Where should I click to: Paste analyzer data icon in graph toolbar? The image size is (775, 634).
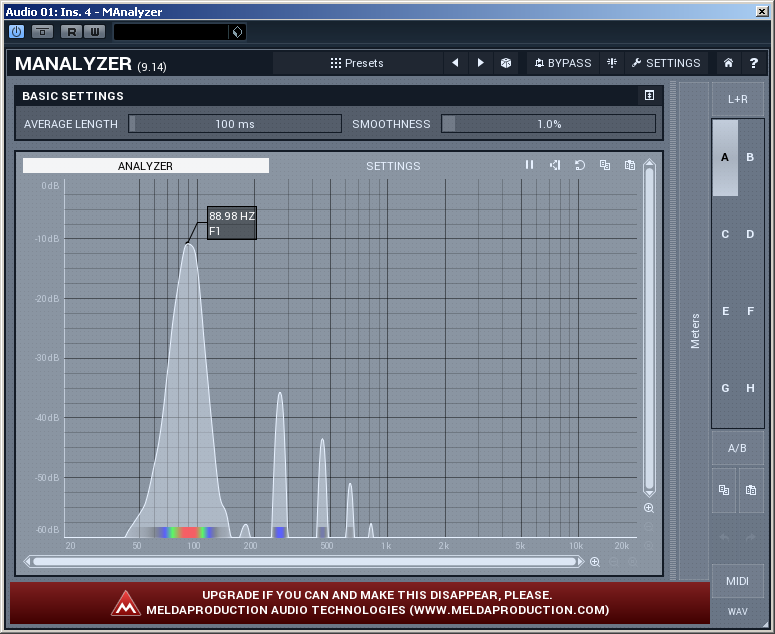630,165
